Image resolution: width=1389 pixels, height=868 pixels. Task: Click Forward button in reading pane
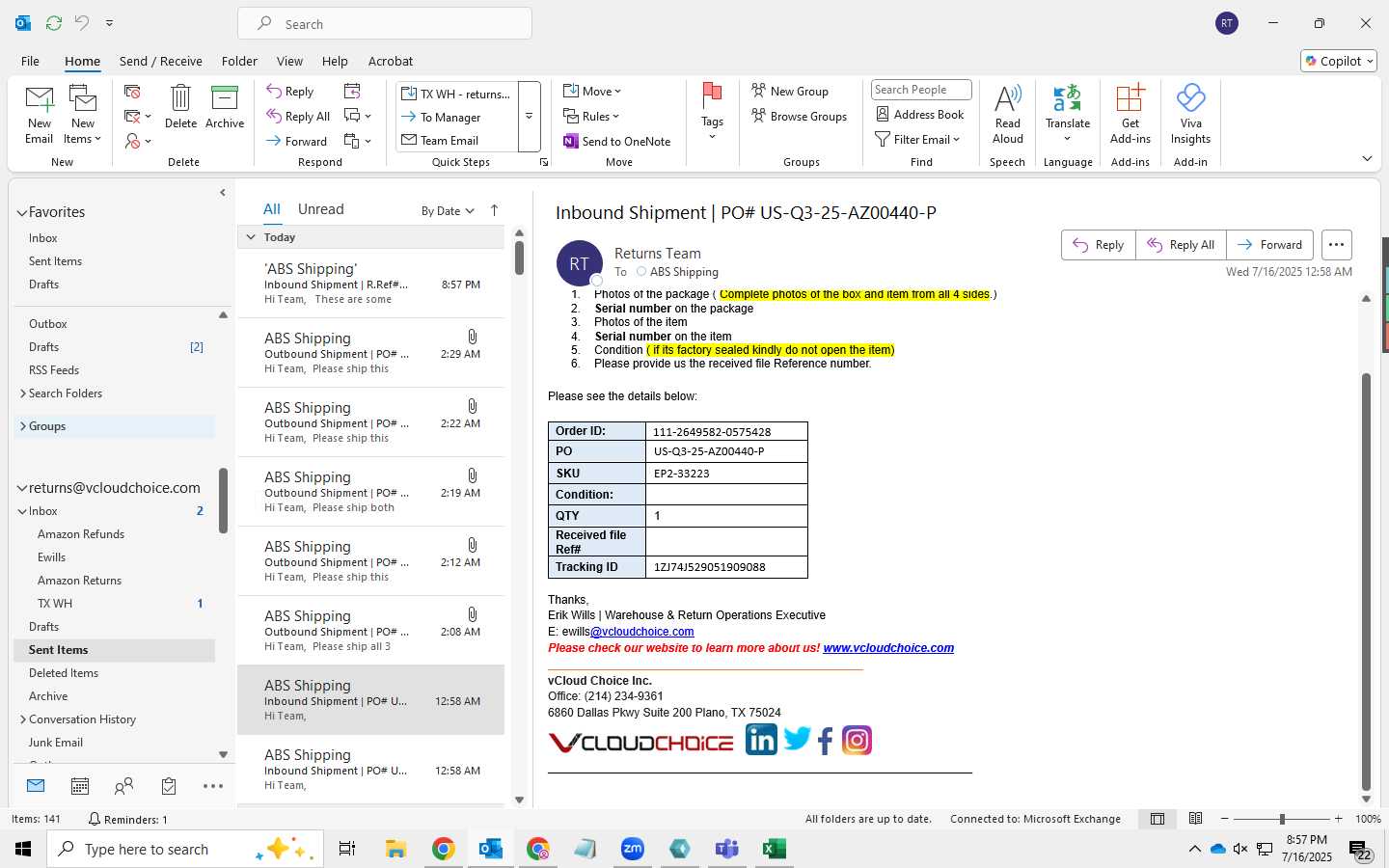tap(1269, 245)
